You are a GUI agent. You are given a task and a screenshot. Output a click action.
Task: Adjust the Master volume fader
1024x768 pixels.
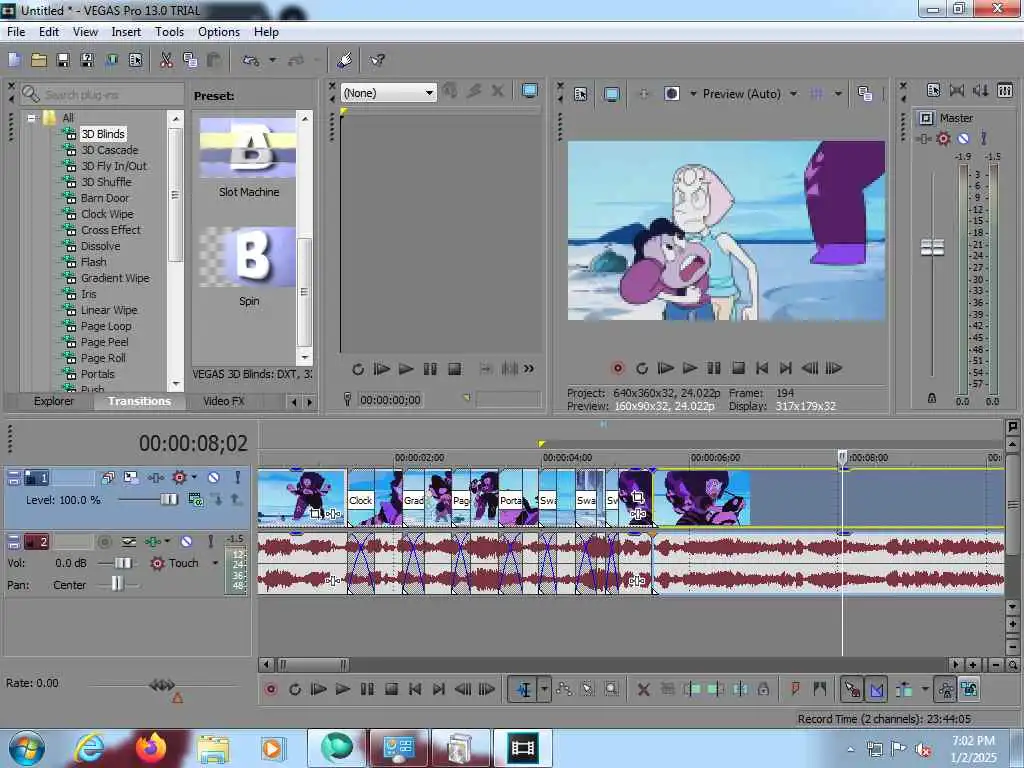[932, 248]
